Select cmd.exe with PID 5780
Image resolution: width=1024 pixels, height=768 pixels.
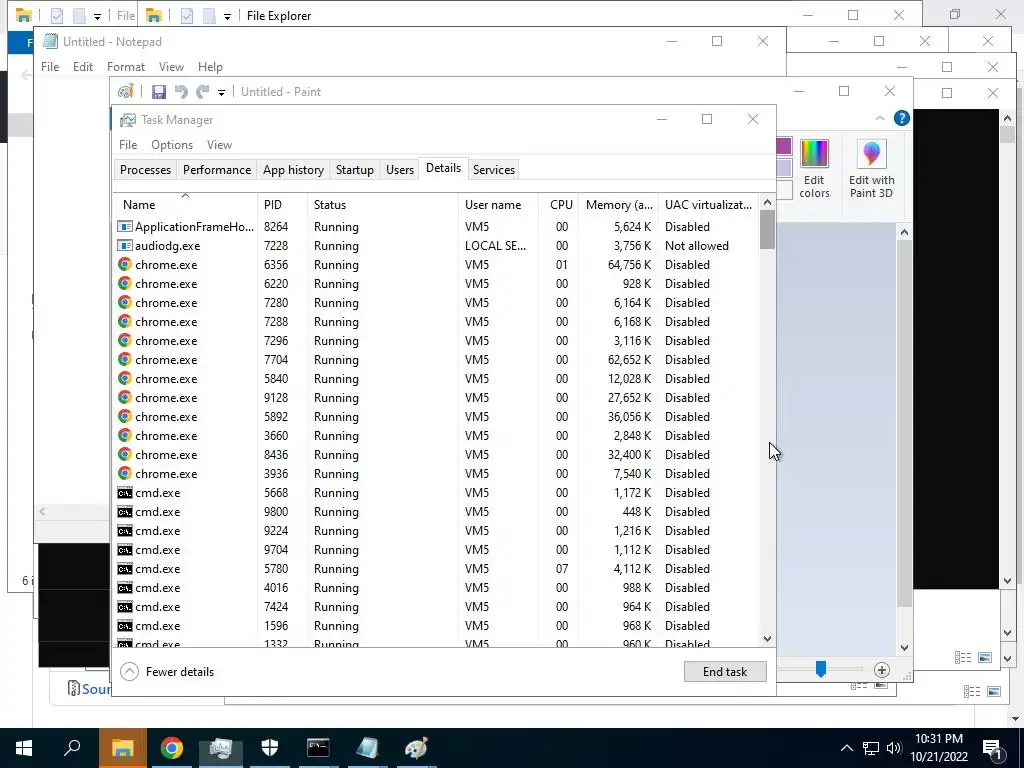coord(436,569)
